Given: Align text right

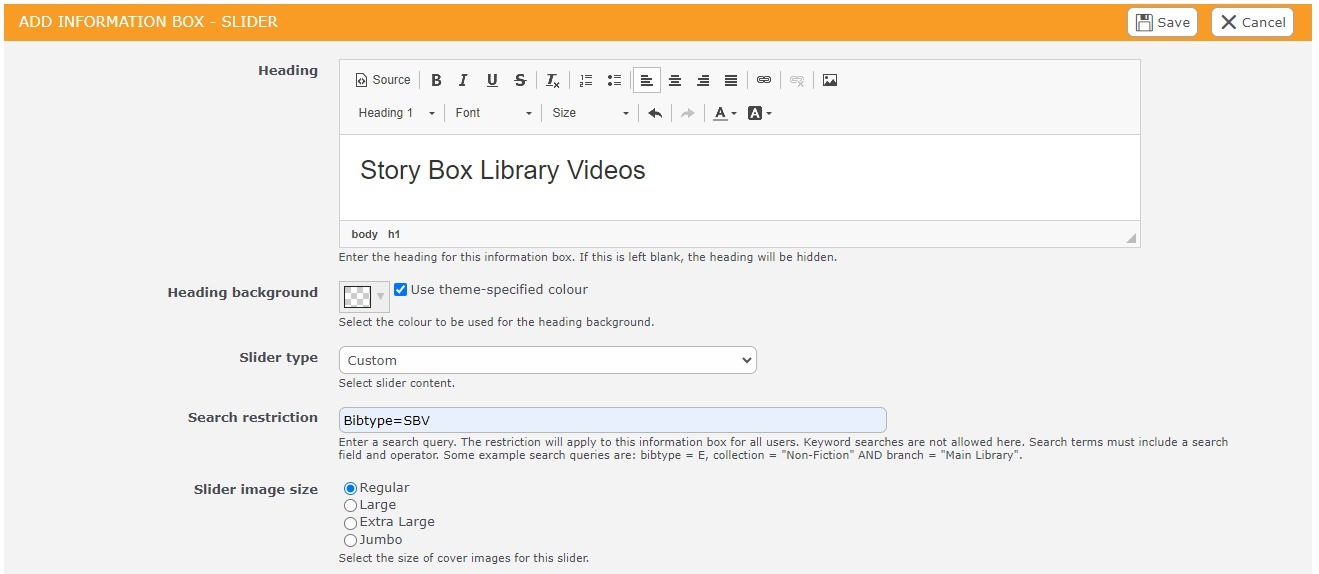Looking at the screenshot, I should [x=703, y=80].
